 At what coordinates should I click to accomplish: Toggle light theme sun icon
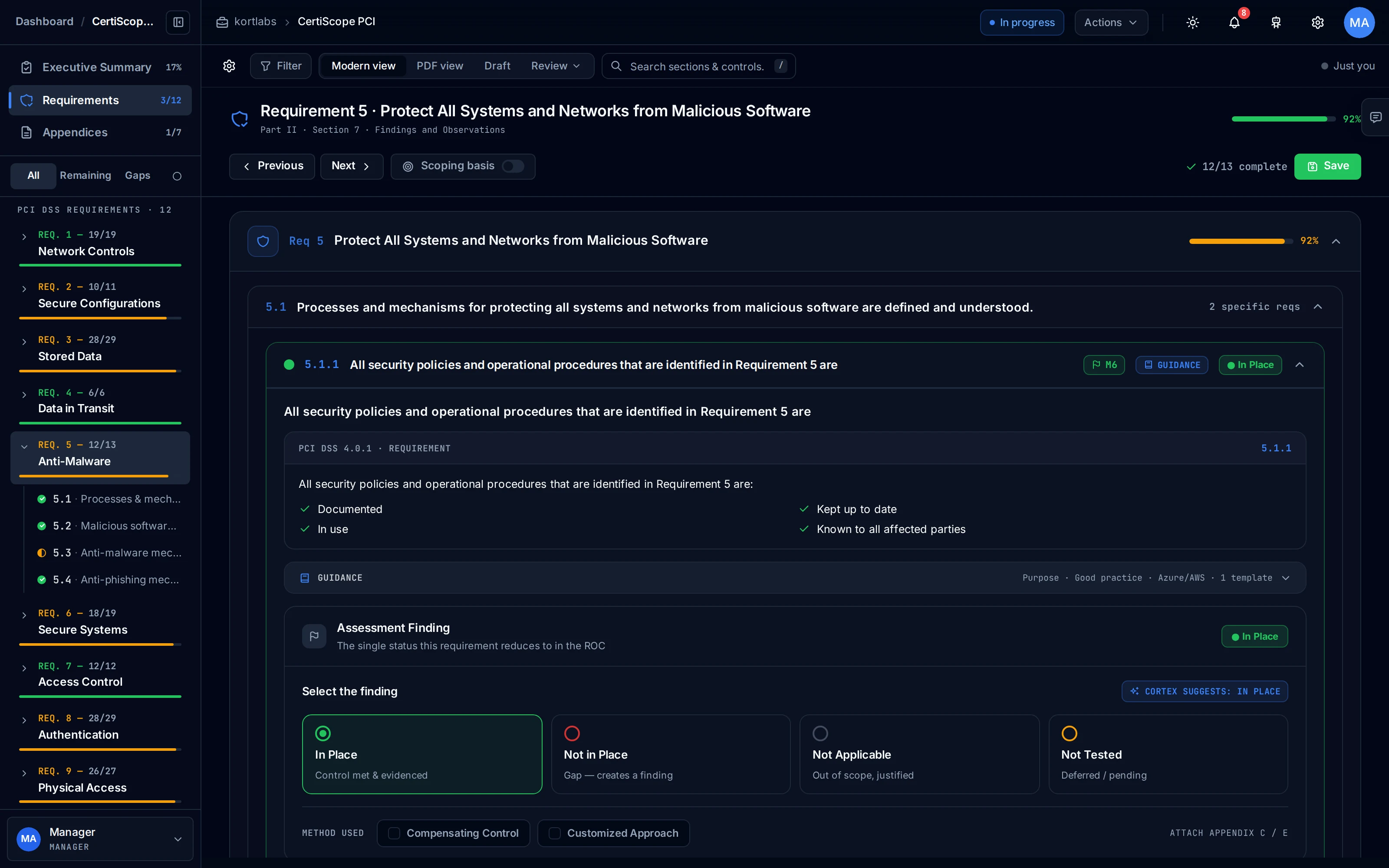point(1193,23)
